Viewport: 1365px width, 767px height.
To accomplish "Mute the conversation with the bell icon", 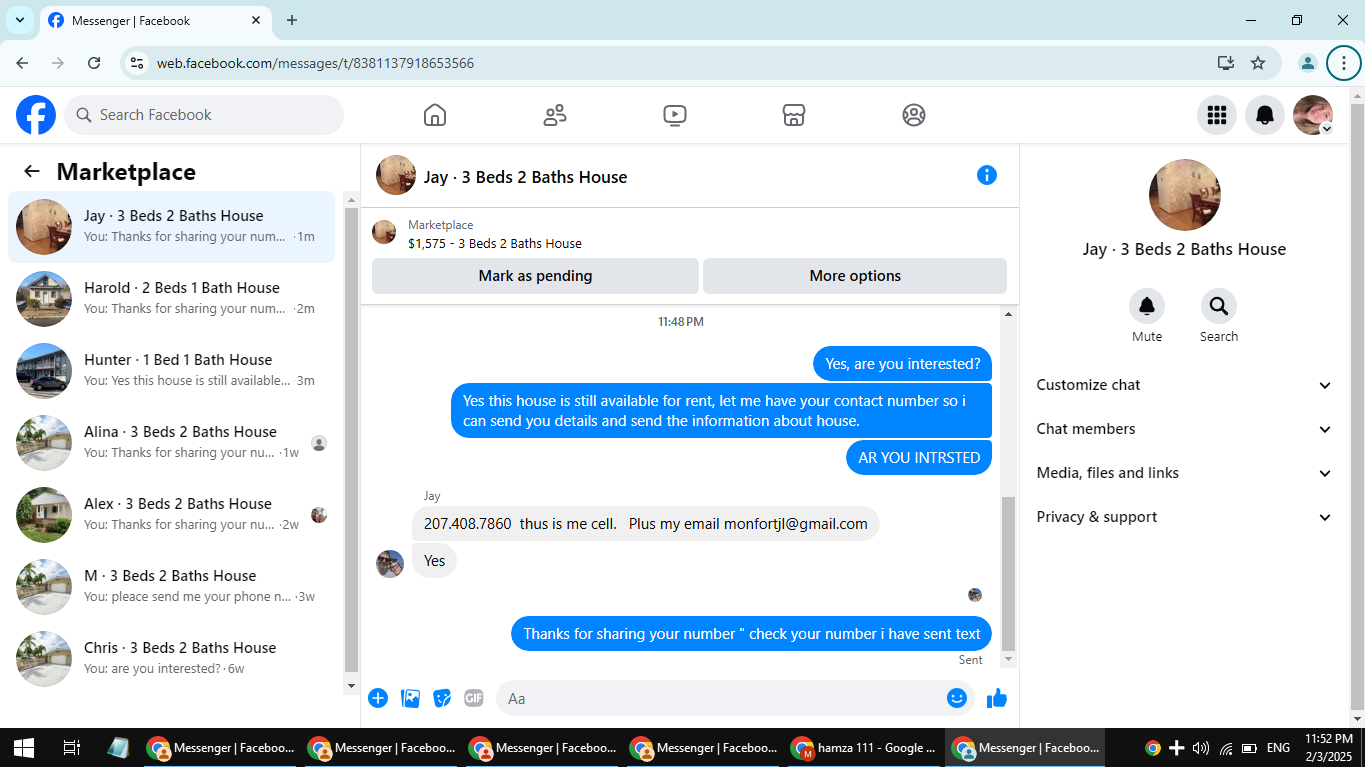I will 1147,306.
